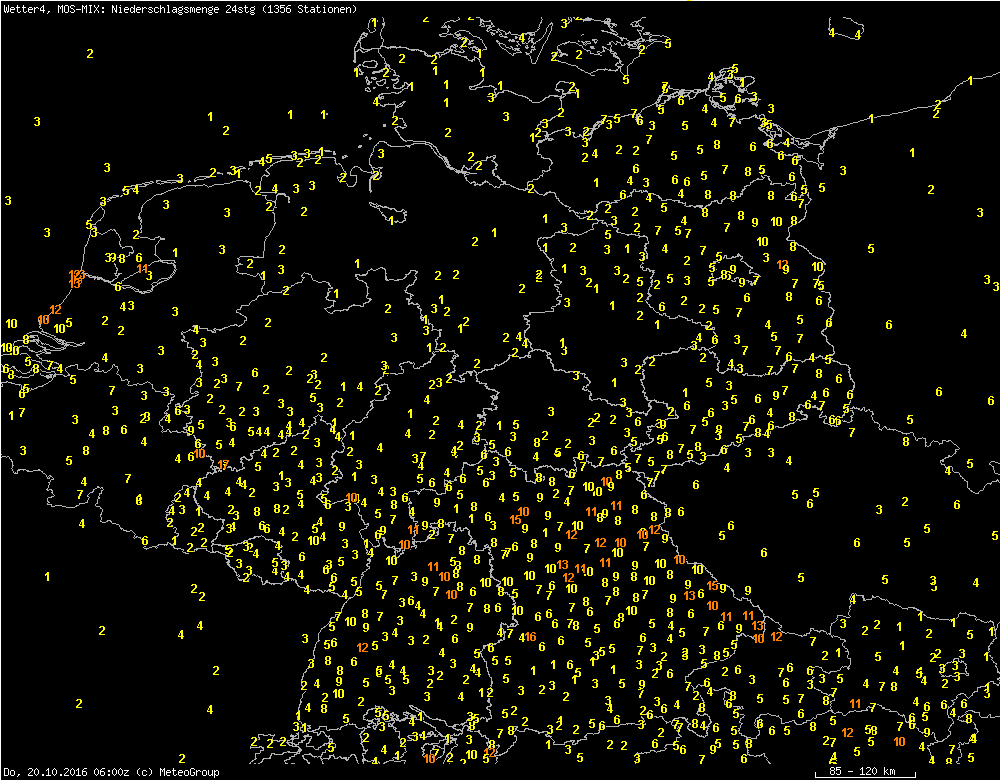Click the yellow 3 left of North Sea

click(x=37, y=121)
